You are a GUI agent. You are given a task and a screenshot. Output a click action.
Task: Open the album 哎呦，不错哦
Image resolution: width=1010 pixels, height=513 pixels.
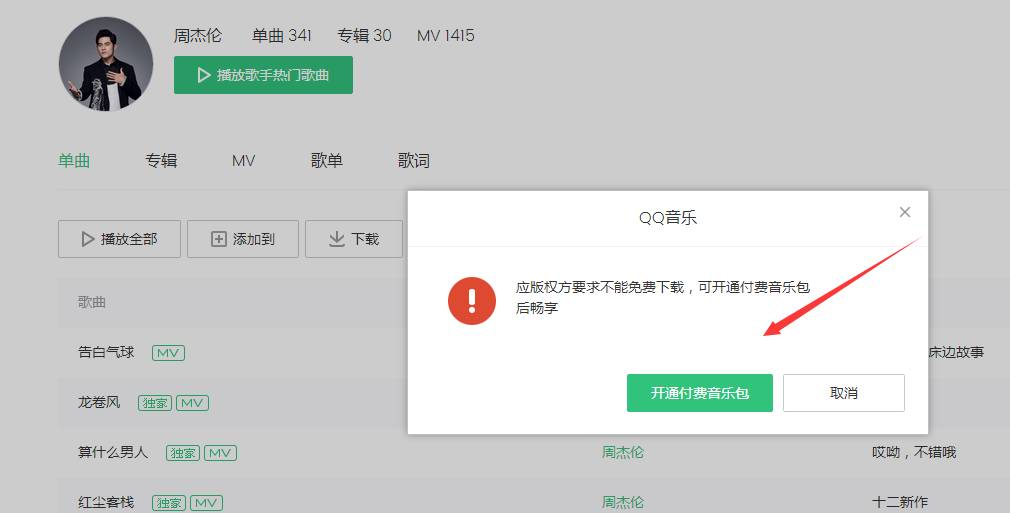(x=914, y=452)
